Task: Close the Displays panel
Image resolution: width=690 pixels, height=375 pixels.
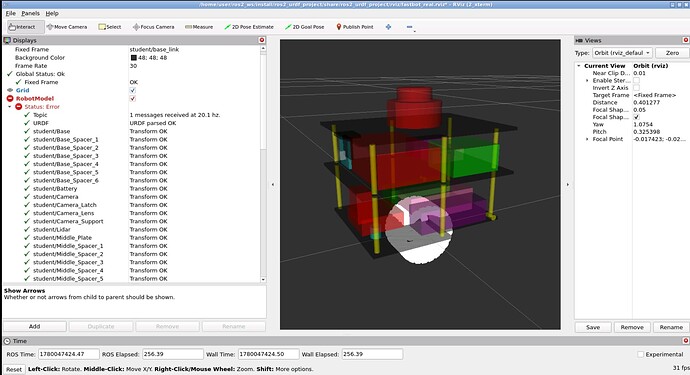Action: coord(262,40)
